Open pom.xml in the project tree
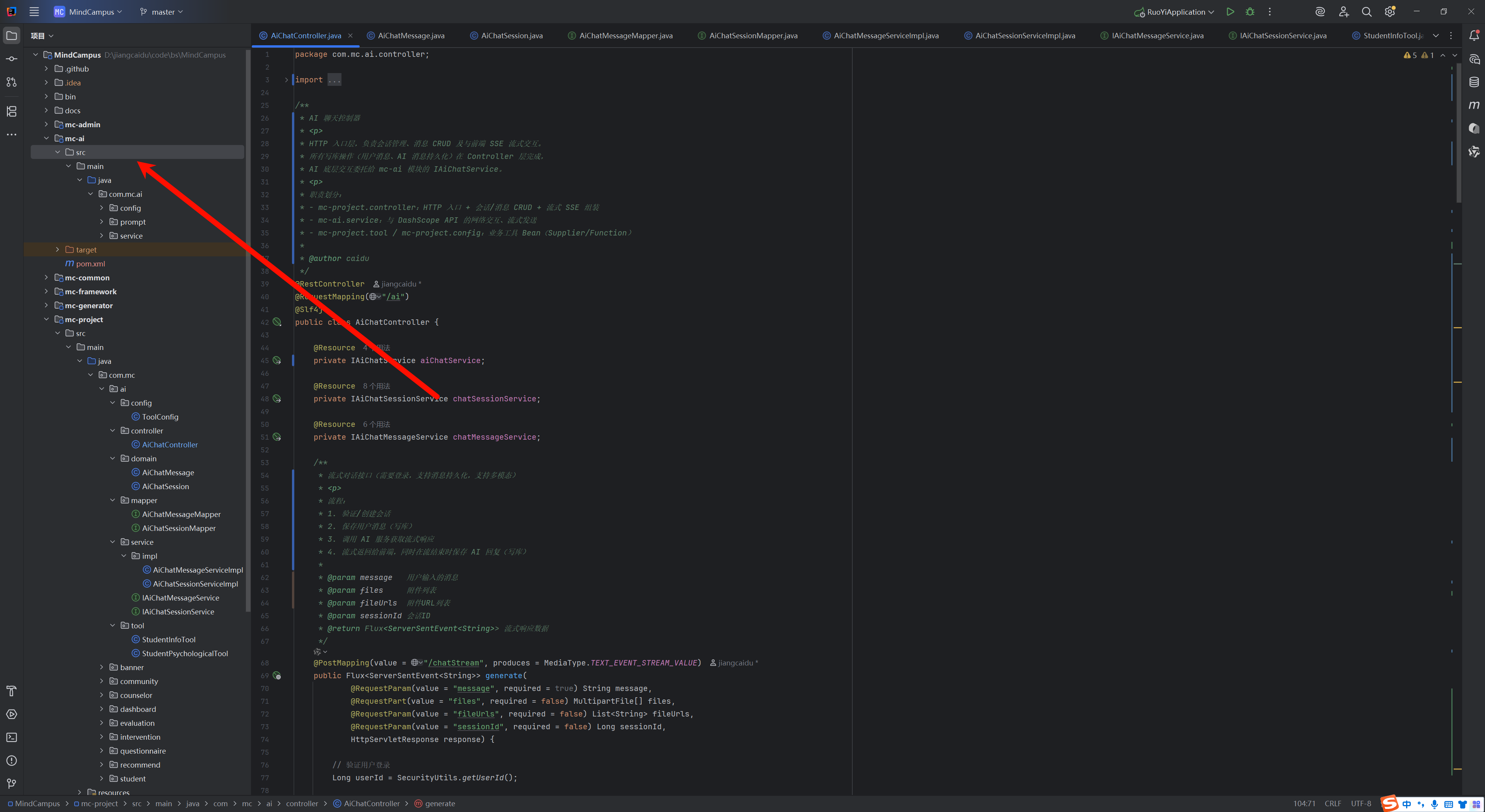Viewport: 1485px width, 812px height. click(90, 264)
